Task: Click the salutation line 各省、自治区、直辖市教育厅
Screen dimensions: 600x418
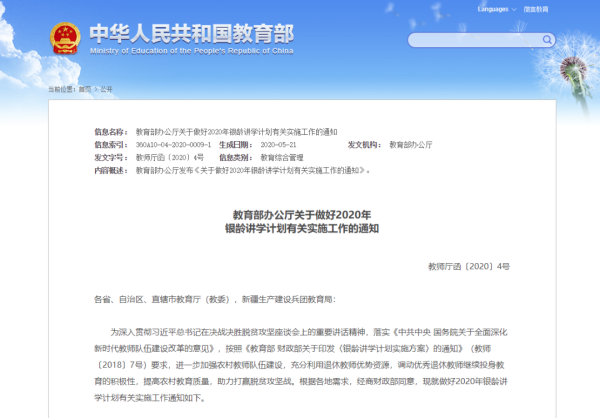Action: coord(215,299)
